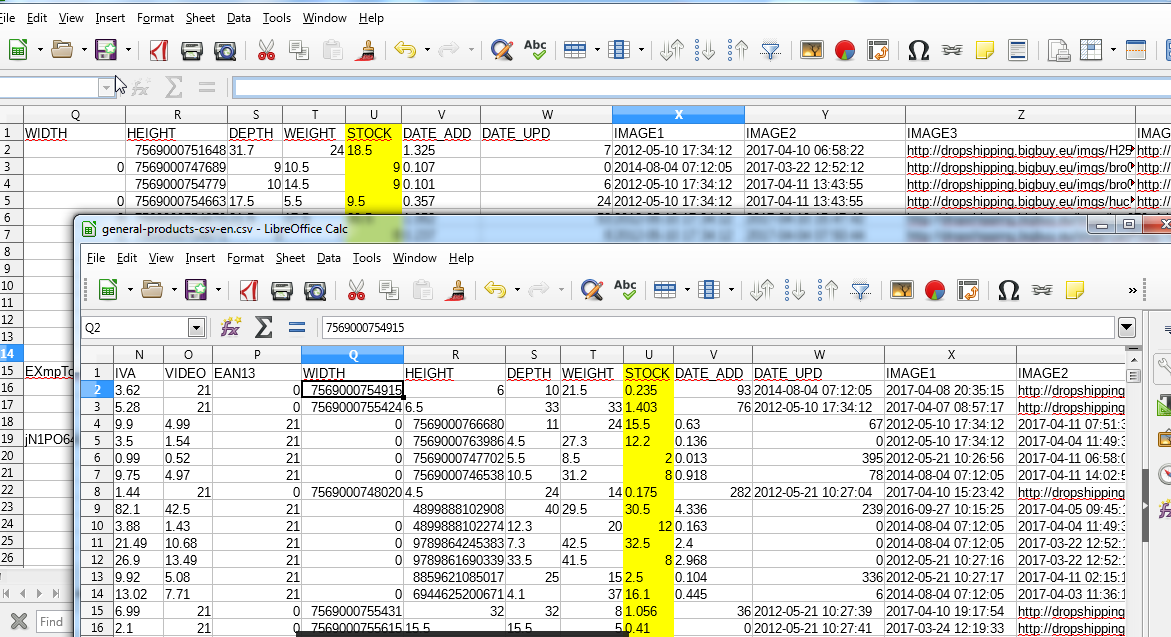This screenshot has height=637, width=1171.
Task: Click Pivot Table icon in front window
Action: coord(968,290)
